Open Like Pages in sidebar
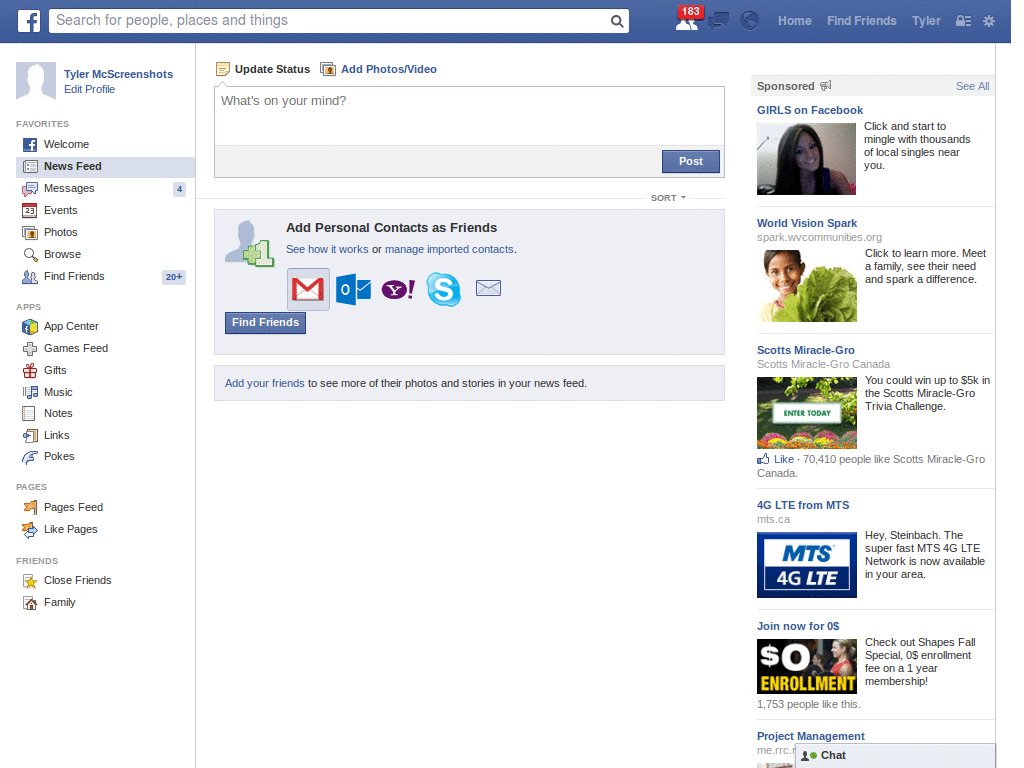Image resolution: width=1024 pixels, height=768 pixels. [71, 529]
